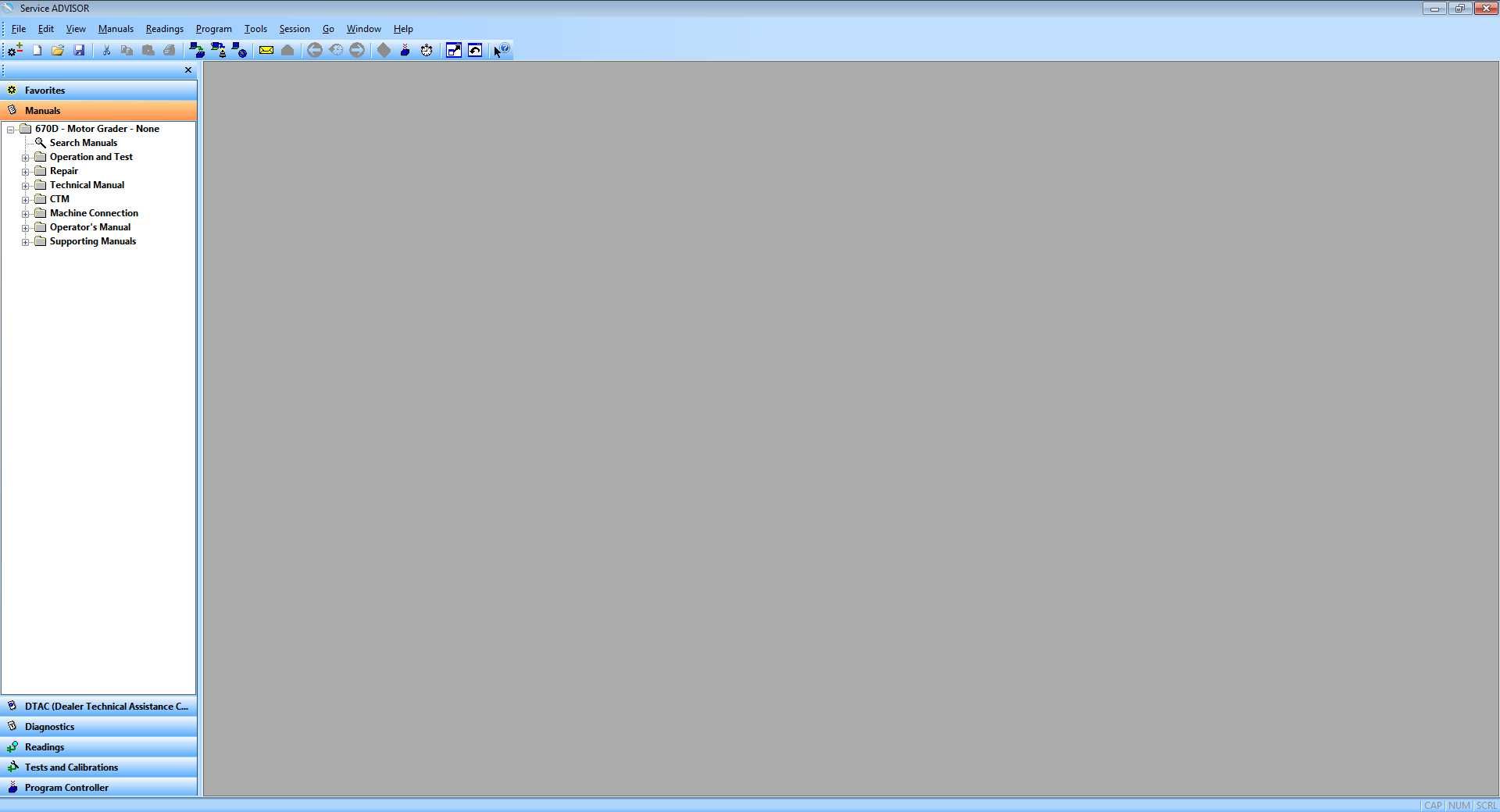Click the Forward arrow navigation icon
The width and height of the screenshot is (1500, 812).
(357, 50)
